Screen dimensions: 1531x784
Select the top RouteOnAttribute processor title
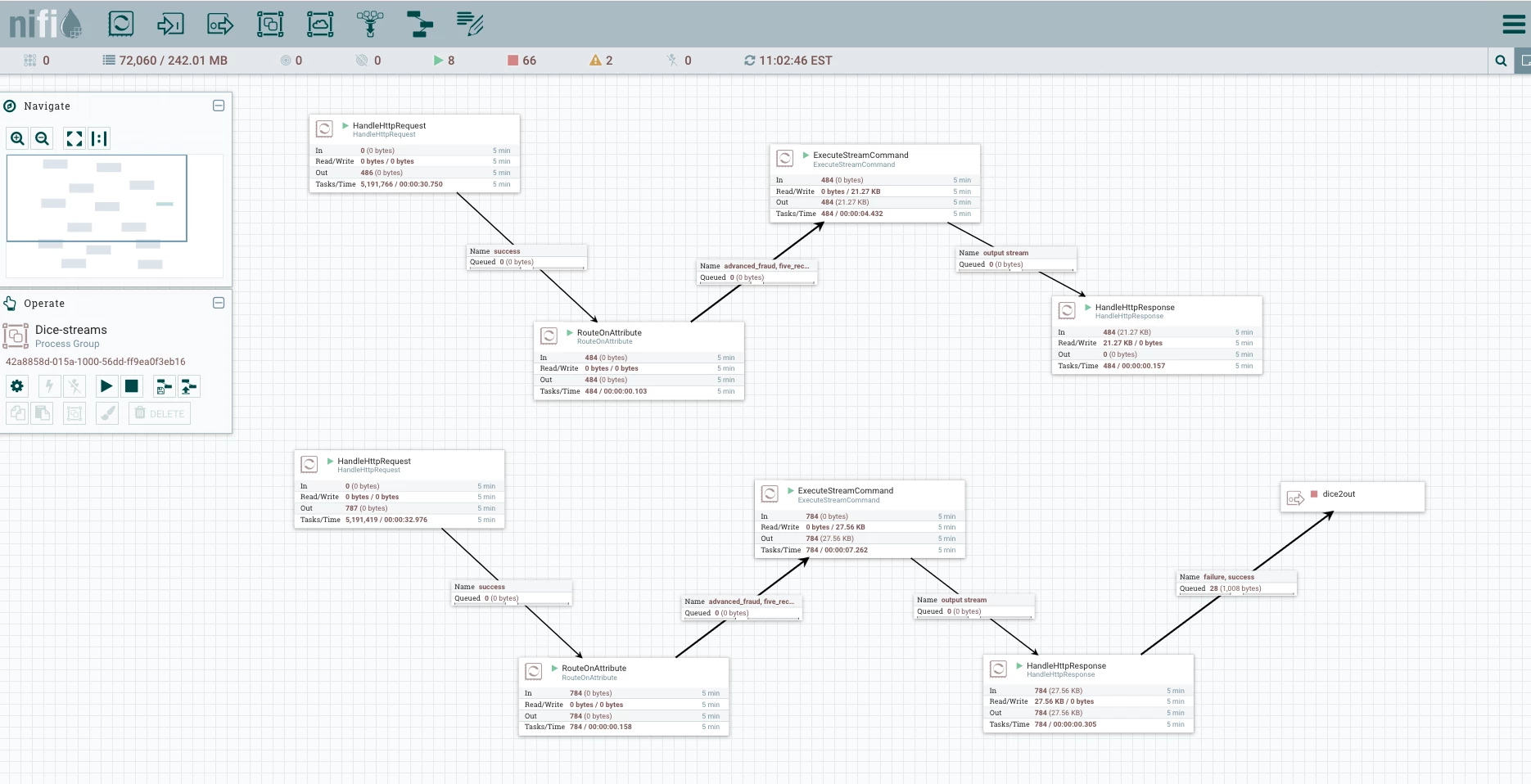tap(609, 333)
